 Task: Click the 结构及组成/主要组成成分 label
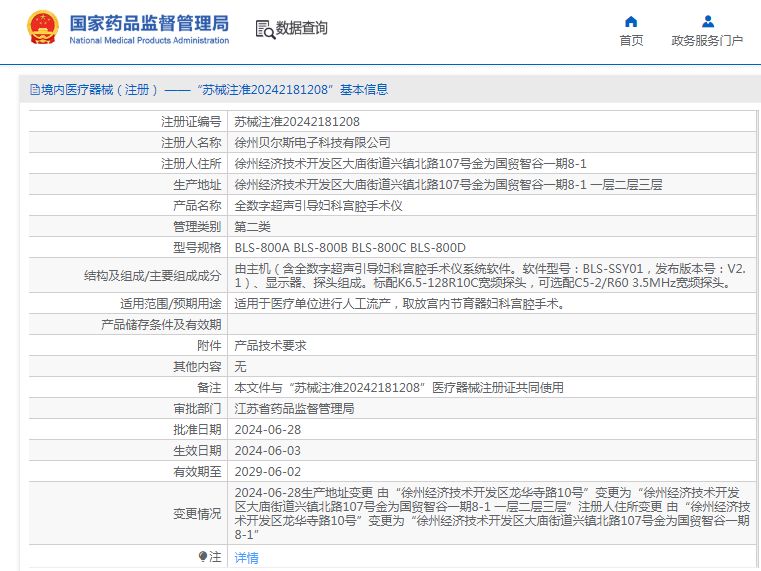(152, 276)
